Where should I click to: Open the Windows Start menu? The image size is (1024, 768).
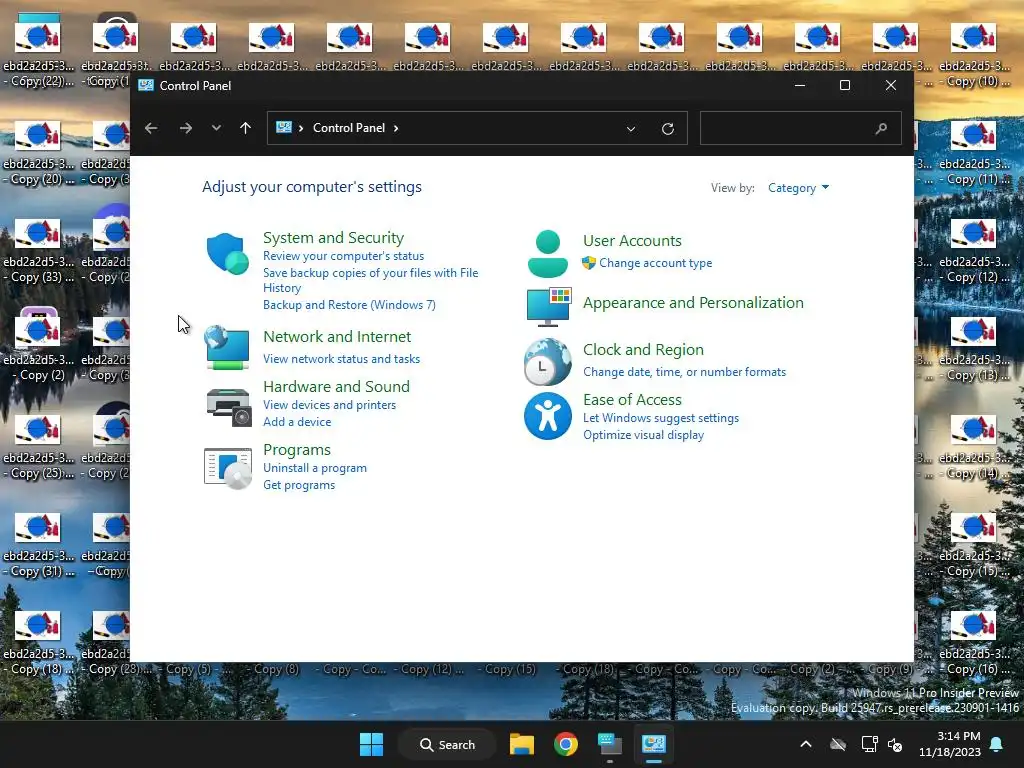(x=371, y=744)
